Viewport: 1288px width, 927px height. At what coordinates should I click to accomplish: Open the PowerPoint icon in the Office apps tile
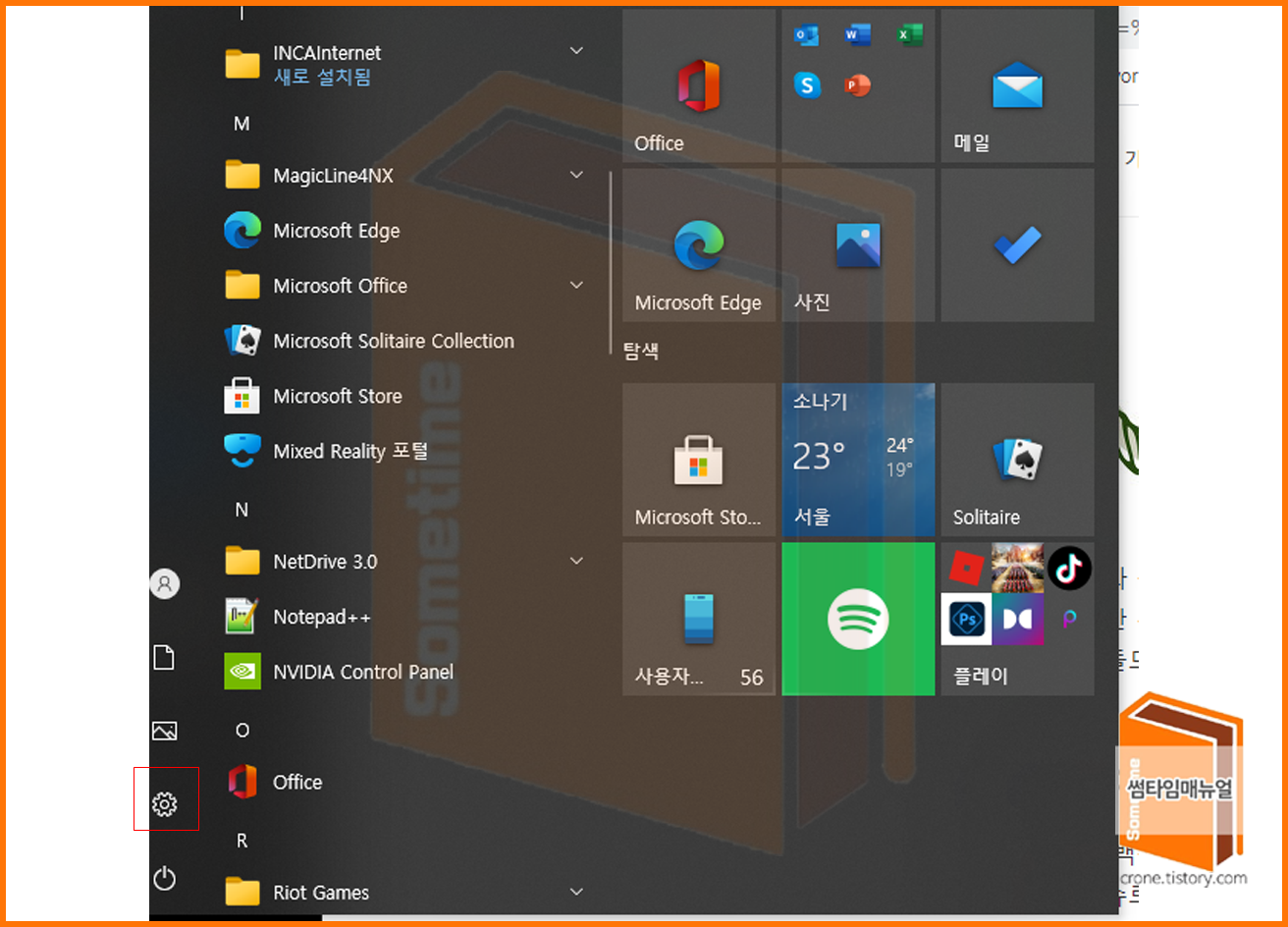858,86
